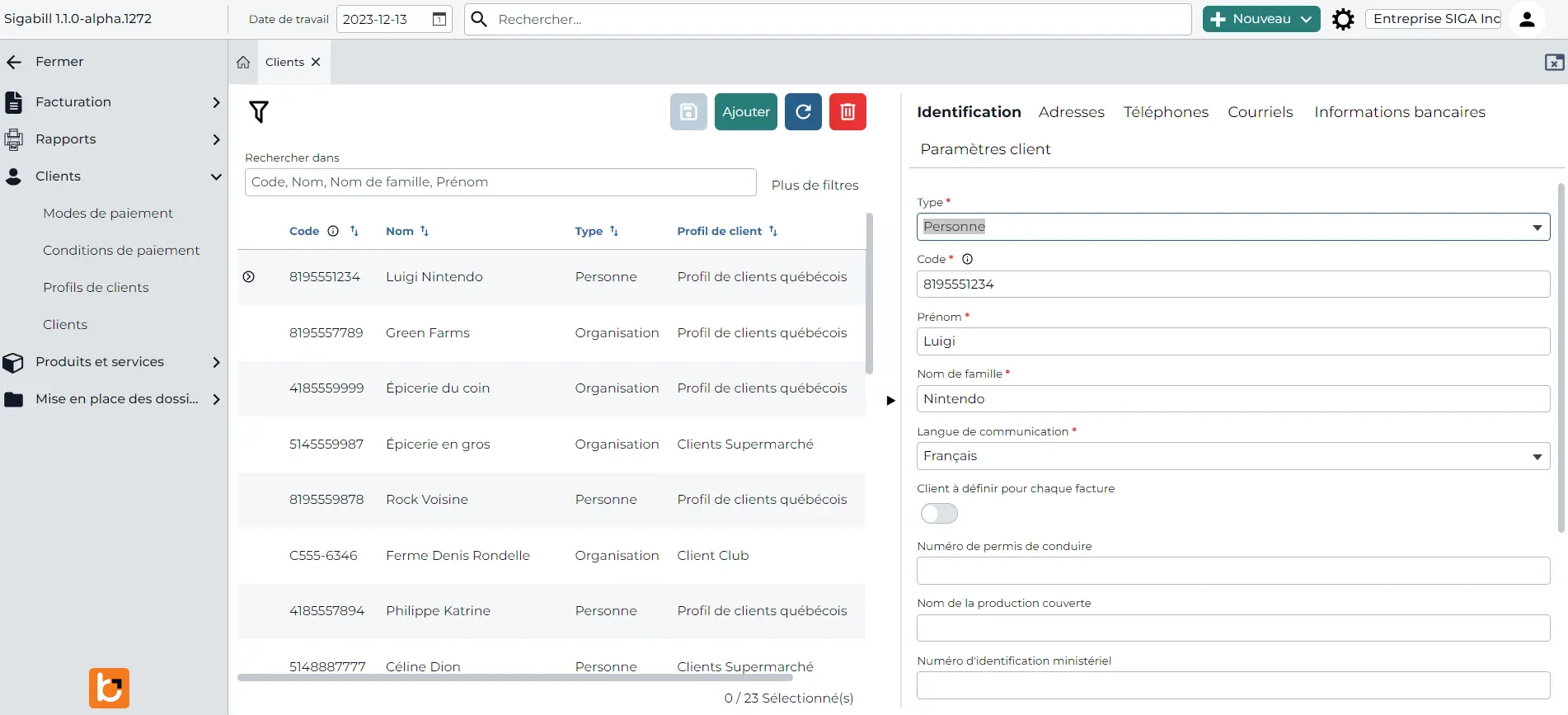Select the Green Farms row

coord(551,333)
